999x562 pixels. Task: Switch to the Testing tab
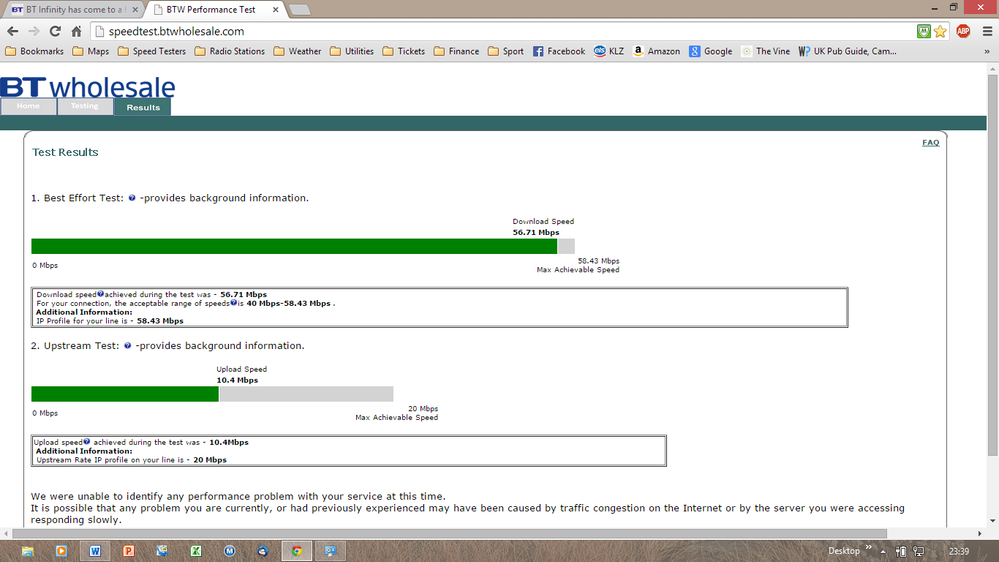85,106
